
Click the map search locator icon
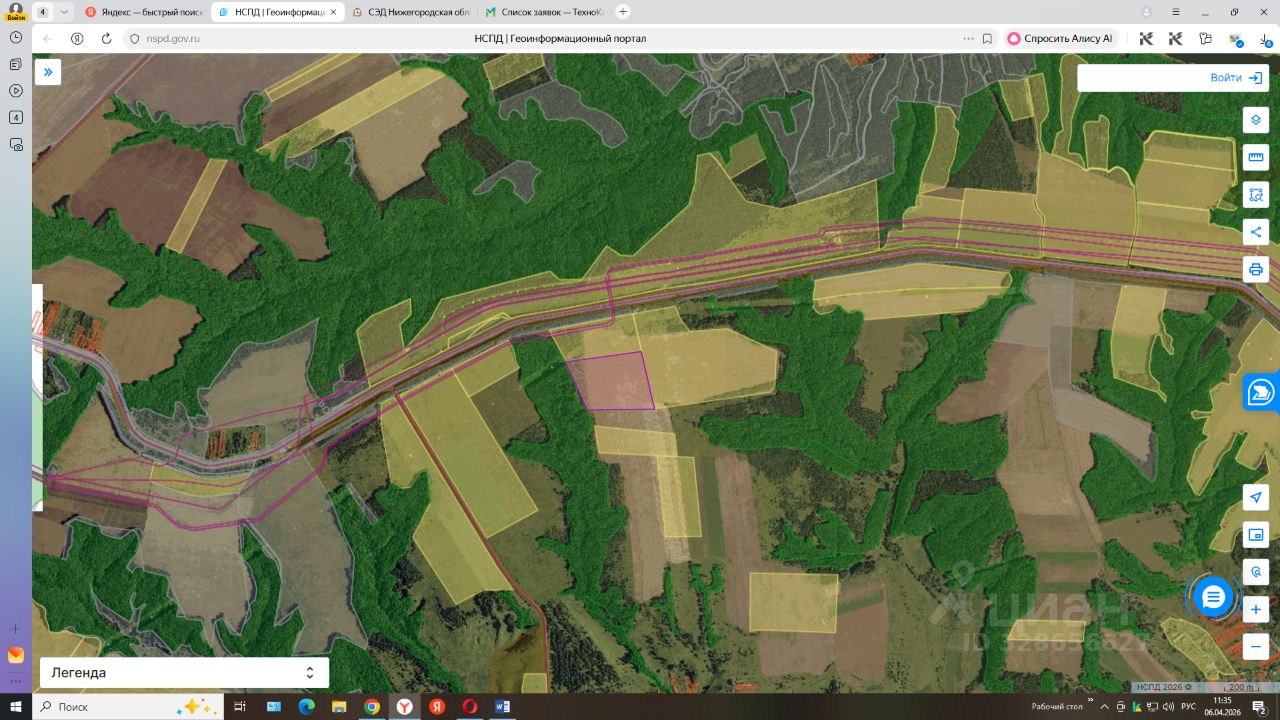1256,572
